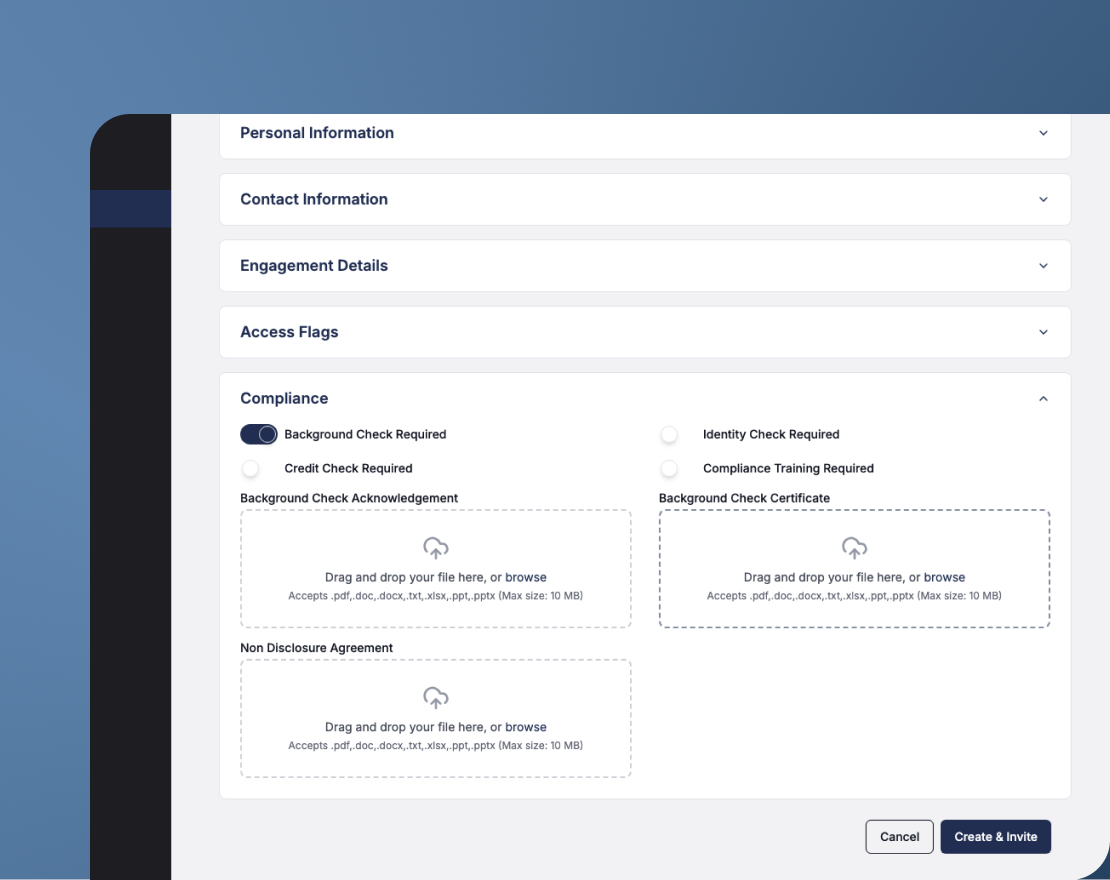The width and height of the screenshot is (1110, 880).
Task: Collapse the Compliance section chevron
Action: pyautogui.click(x=1043, y=399)
